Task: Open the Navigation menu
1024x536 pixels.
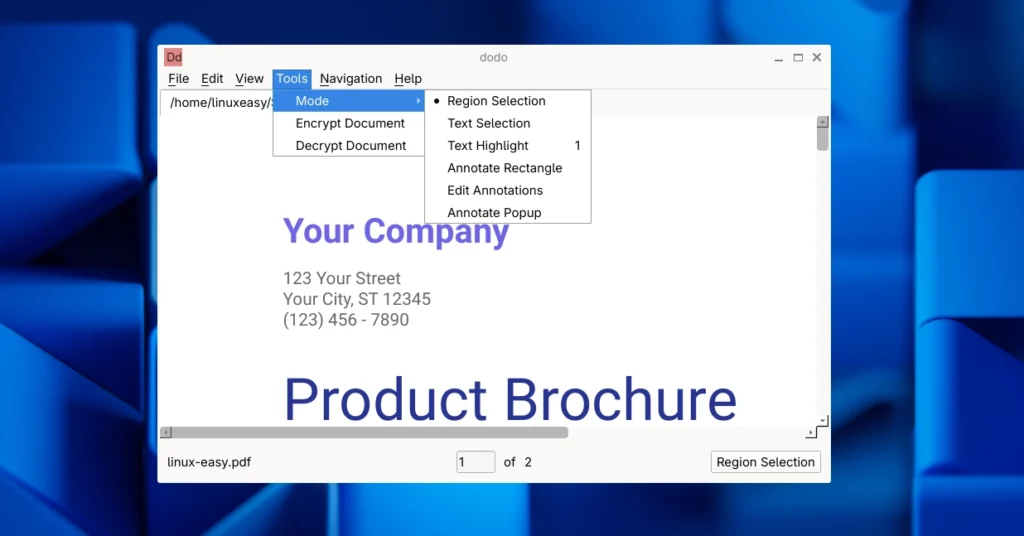Action: click(x=350, y=79)
